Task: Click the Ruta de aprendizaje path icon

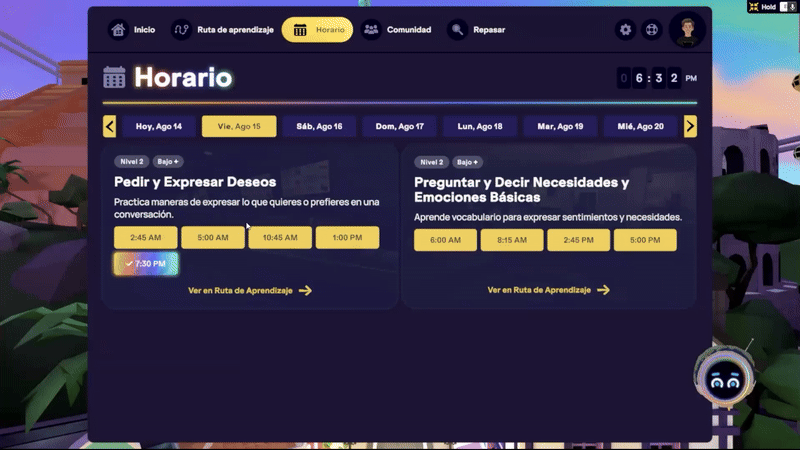Action: pyautogui.click(x=181, y=30)
